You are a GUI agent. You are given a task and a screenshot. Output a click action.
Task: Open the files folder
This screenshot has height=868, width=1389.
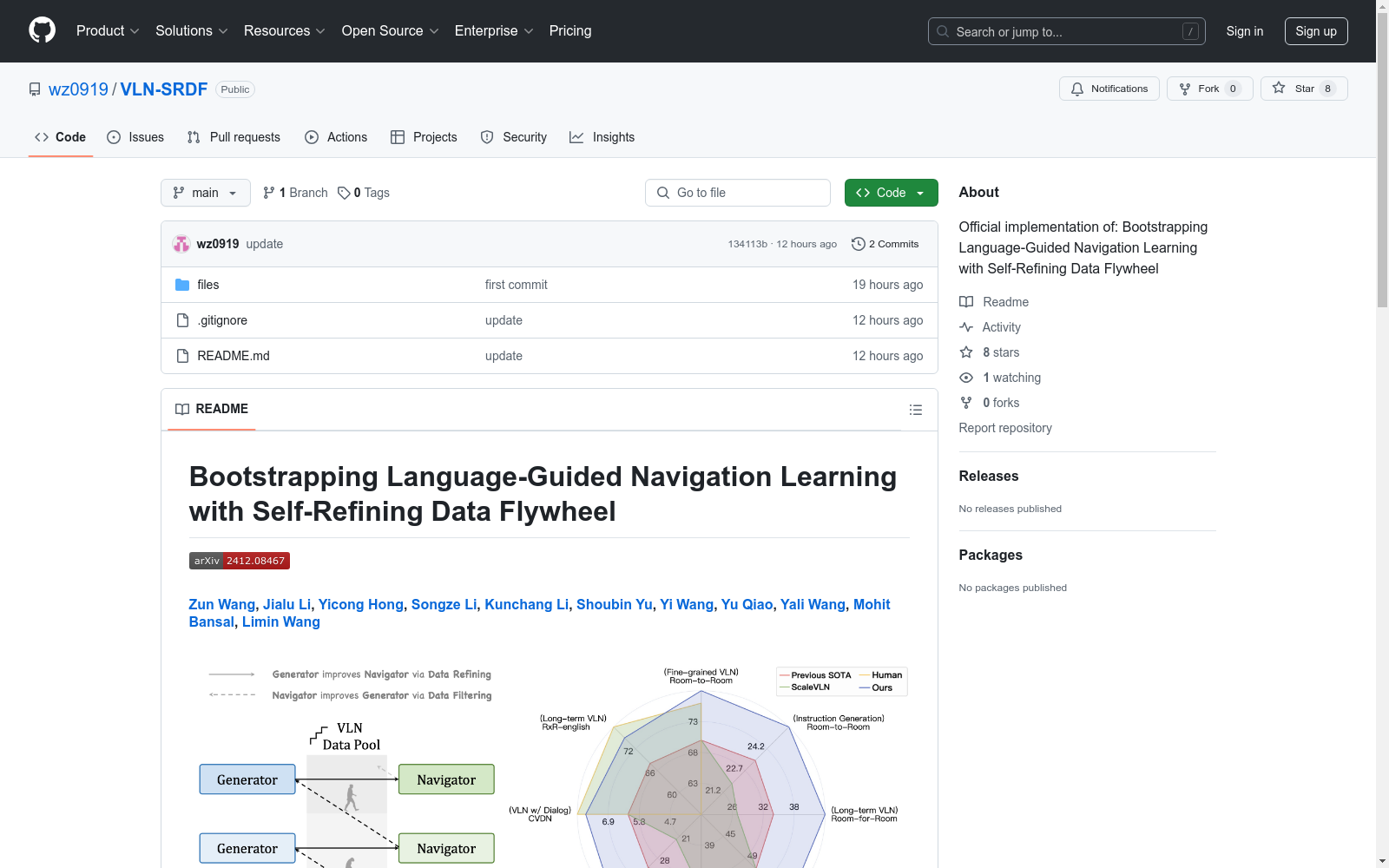(x=208, y=285)
